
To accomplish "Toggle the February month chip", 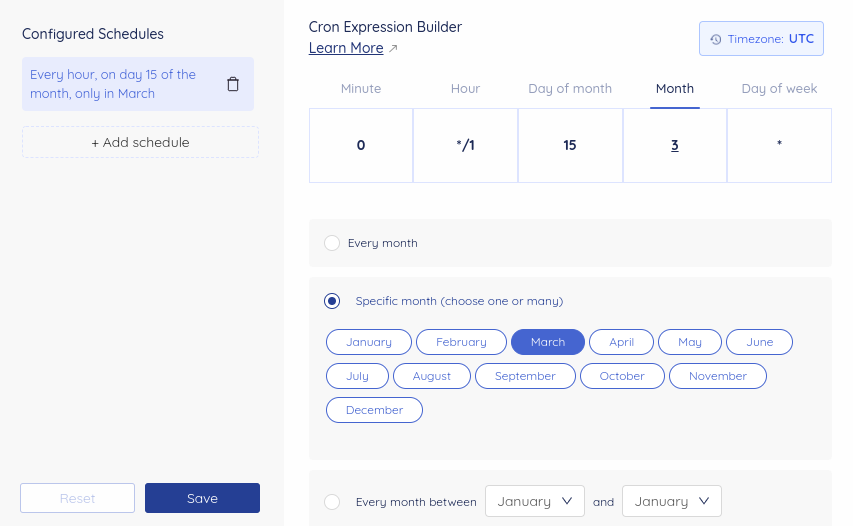I will [461, 342].
